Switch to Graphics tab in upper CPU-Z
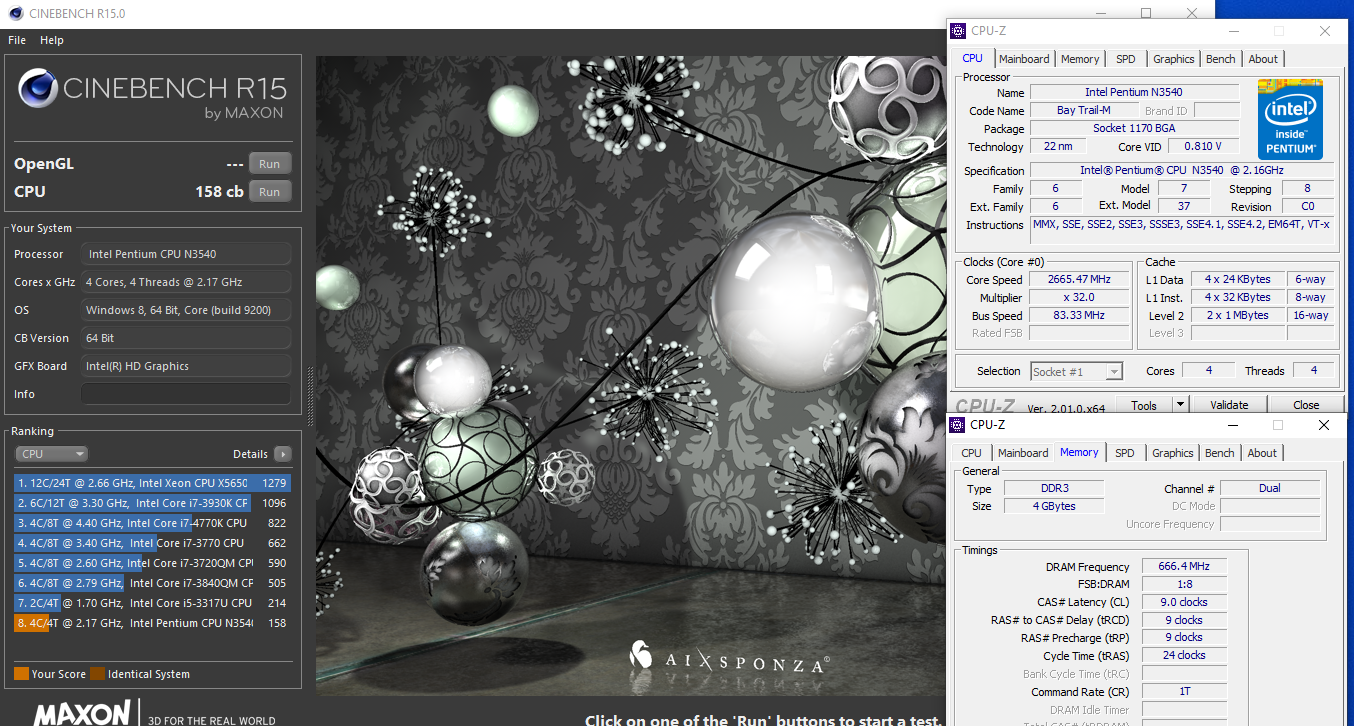This screenshot has width=1354, height=726. pyautogui.click(x=1173, y=59)
